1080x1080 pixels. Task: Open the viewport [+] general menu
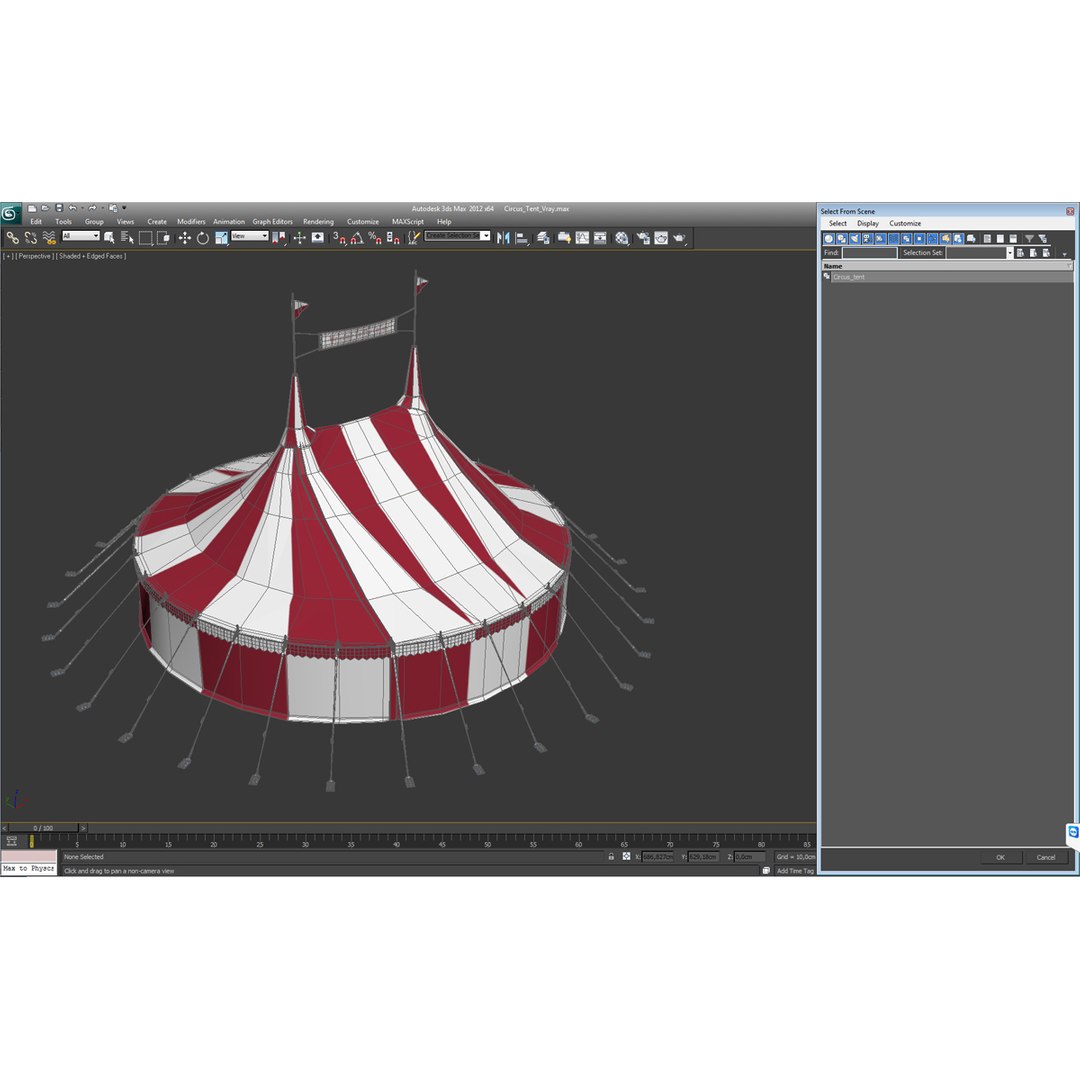pos(8,256)
